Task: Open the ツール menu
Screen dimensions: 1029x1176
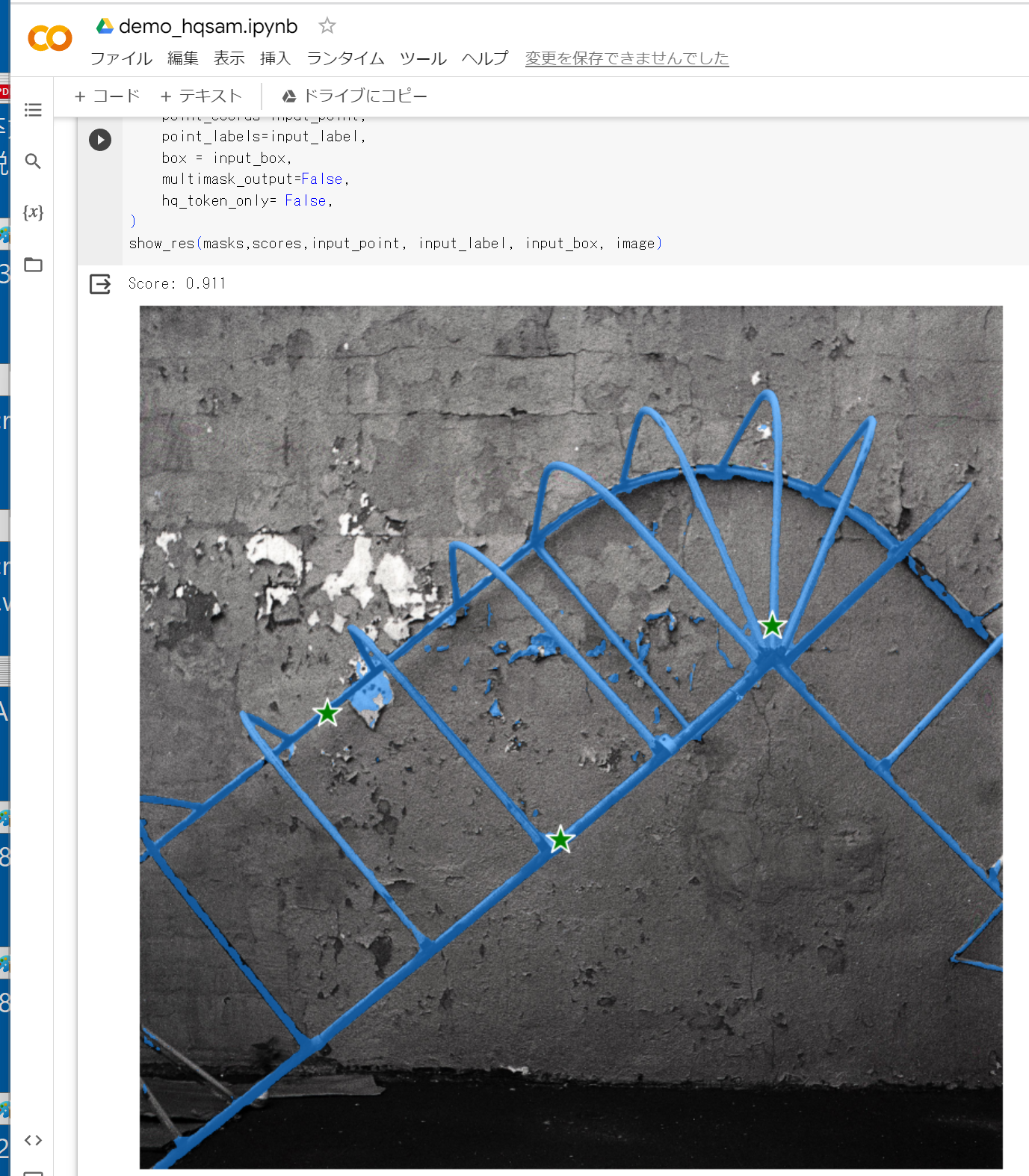Action: point(423,58)
